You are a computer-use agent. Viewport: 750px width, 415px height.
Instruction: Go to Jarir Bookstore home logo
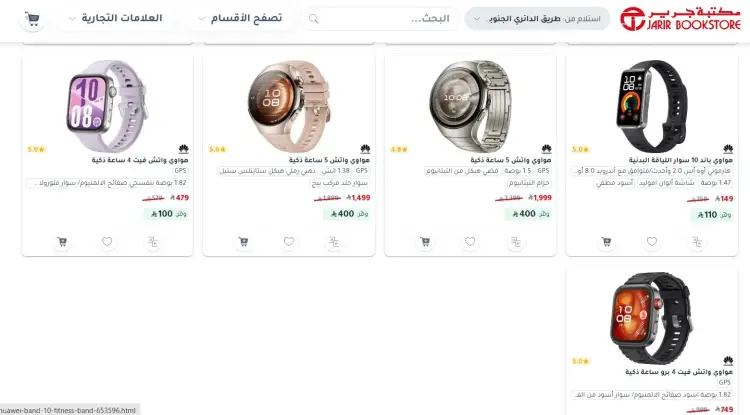click(680, 19)
